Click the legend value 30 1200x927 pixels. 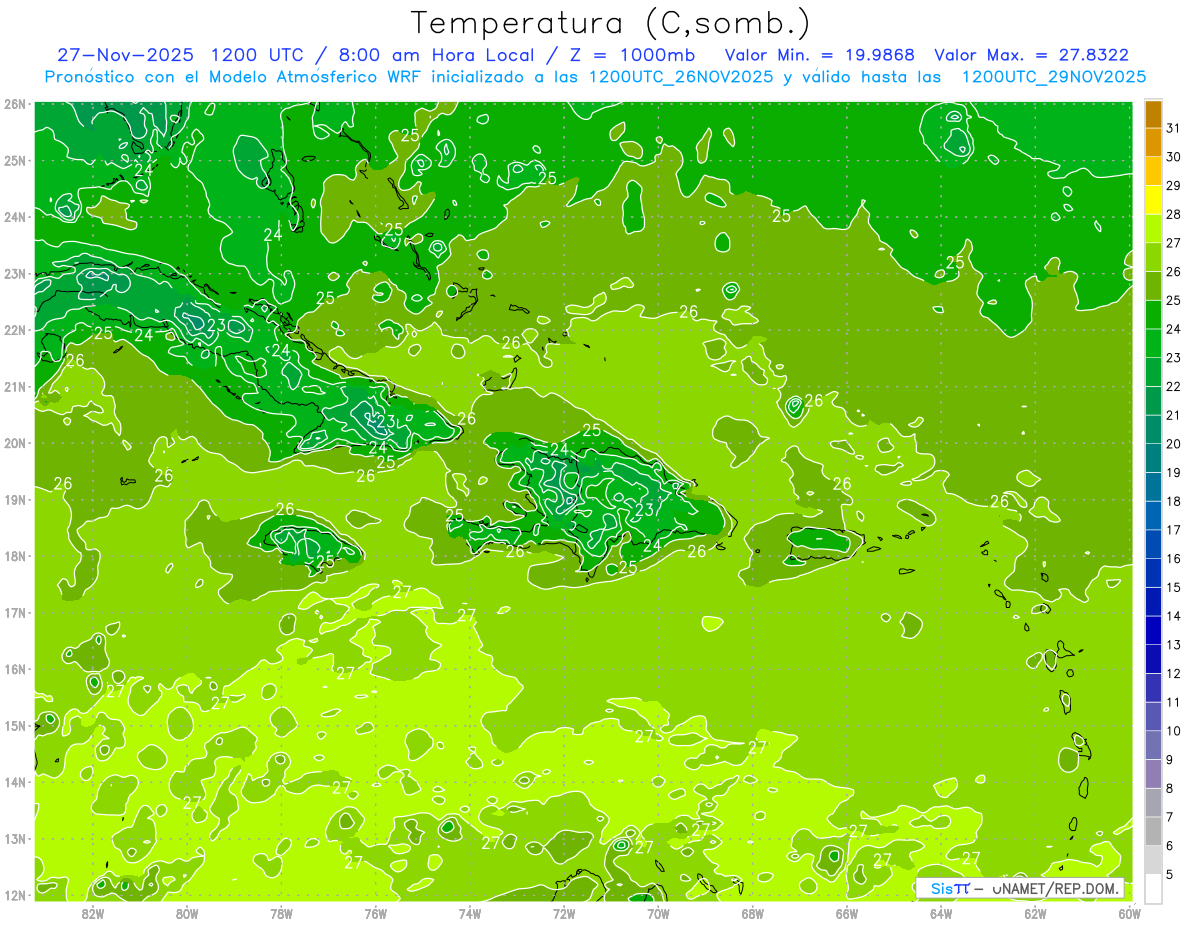[x=1173, y=157]
